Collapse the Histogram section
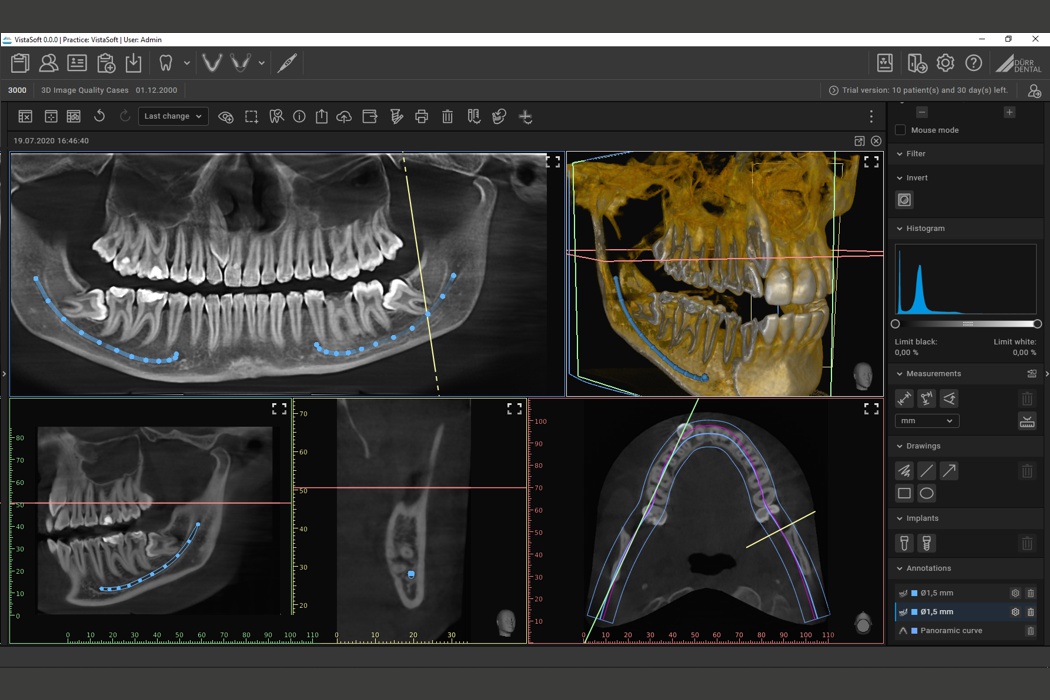 [899, 228]
